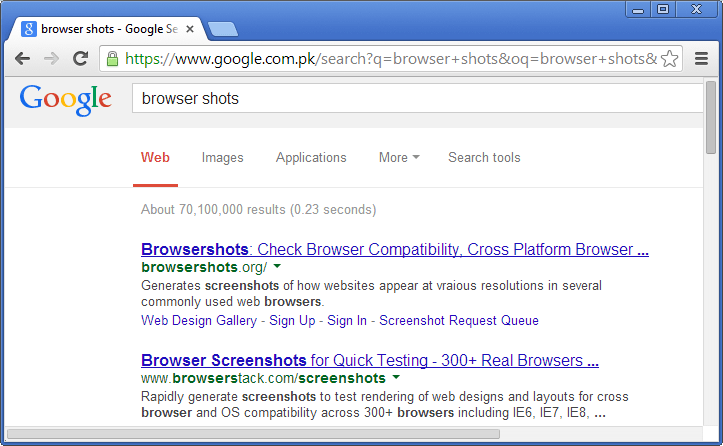Open Search tools
The image size is (723, 446).
[484, 158]
